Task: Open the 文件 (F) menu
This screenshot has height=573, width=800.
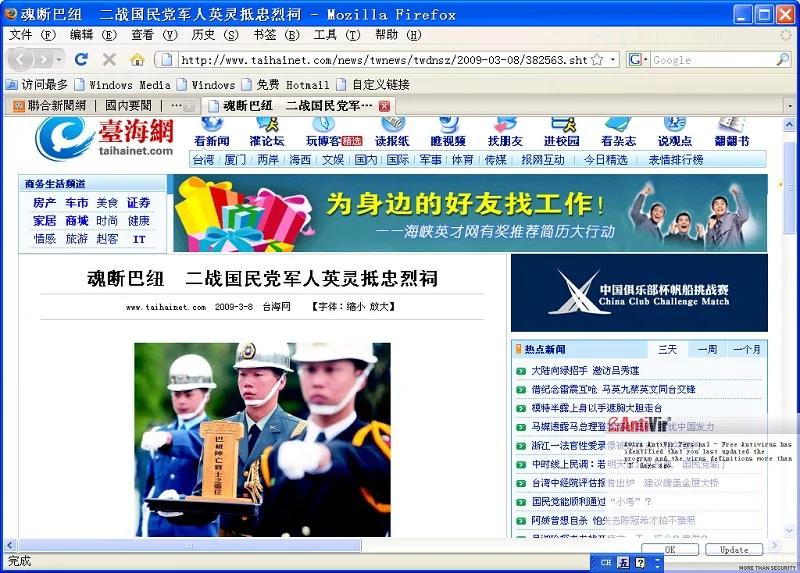Action: (x=32, y=35)
